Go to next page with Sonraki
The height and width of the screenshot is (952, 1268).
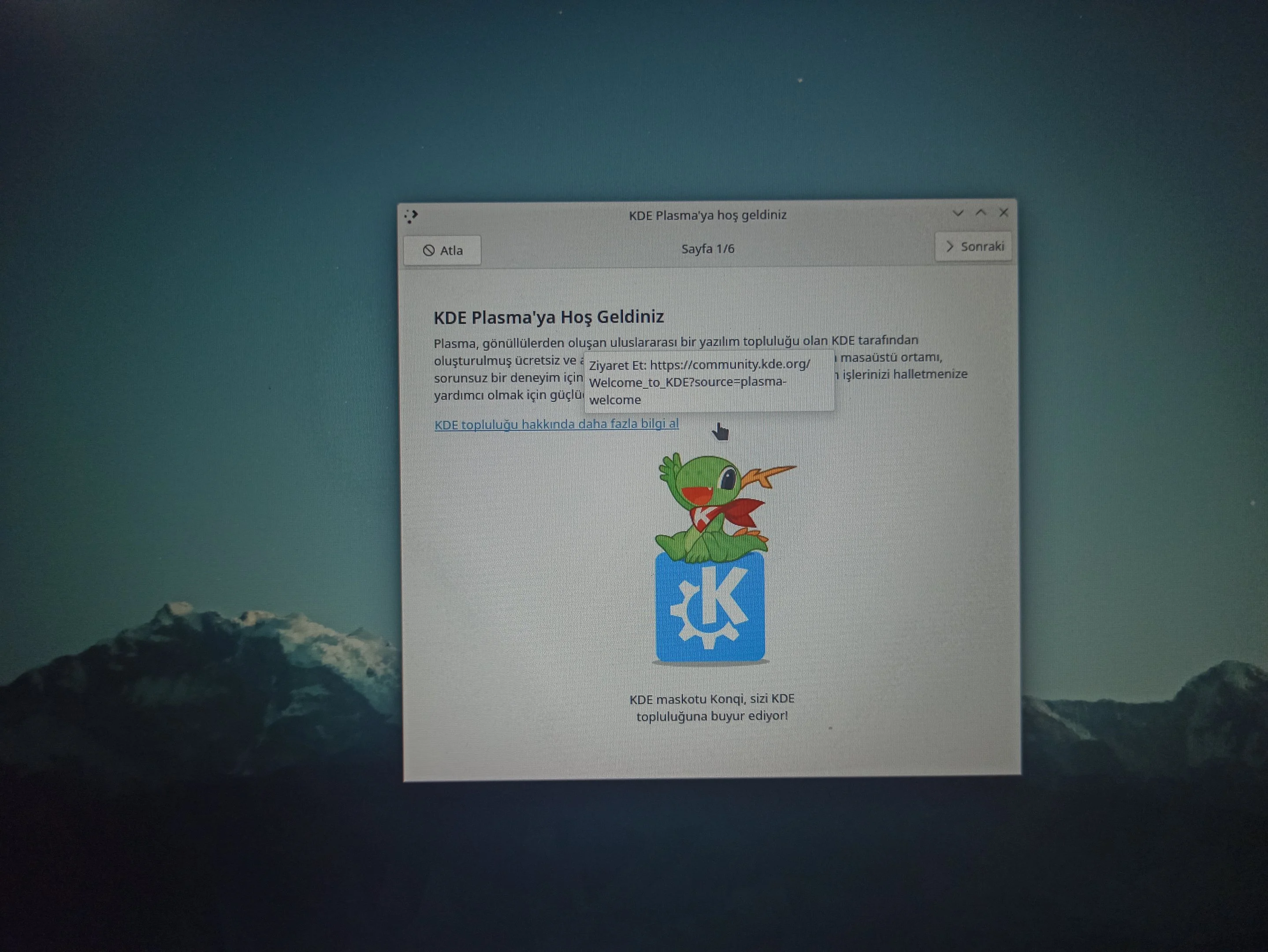(x=973, y=246)
